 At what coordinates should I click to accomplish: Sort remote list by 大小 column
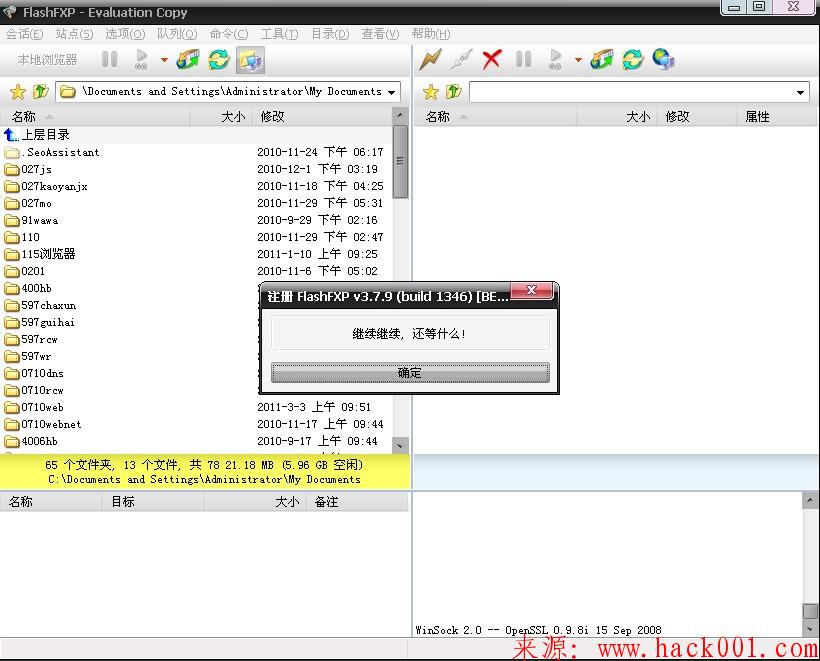[x=617, y=117]
